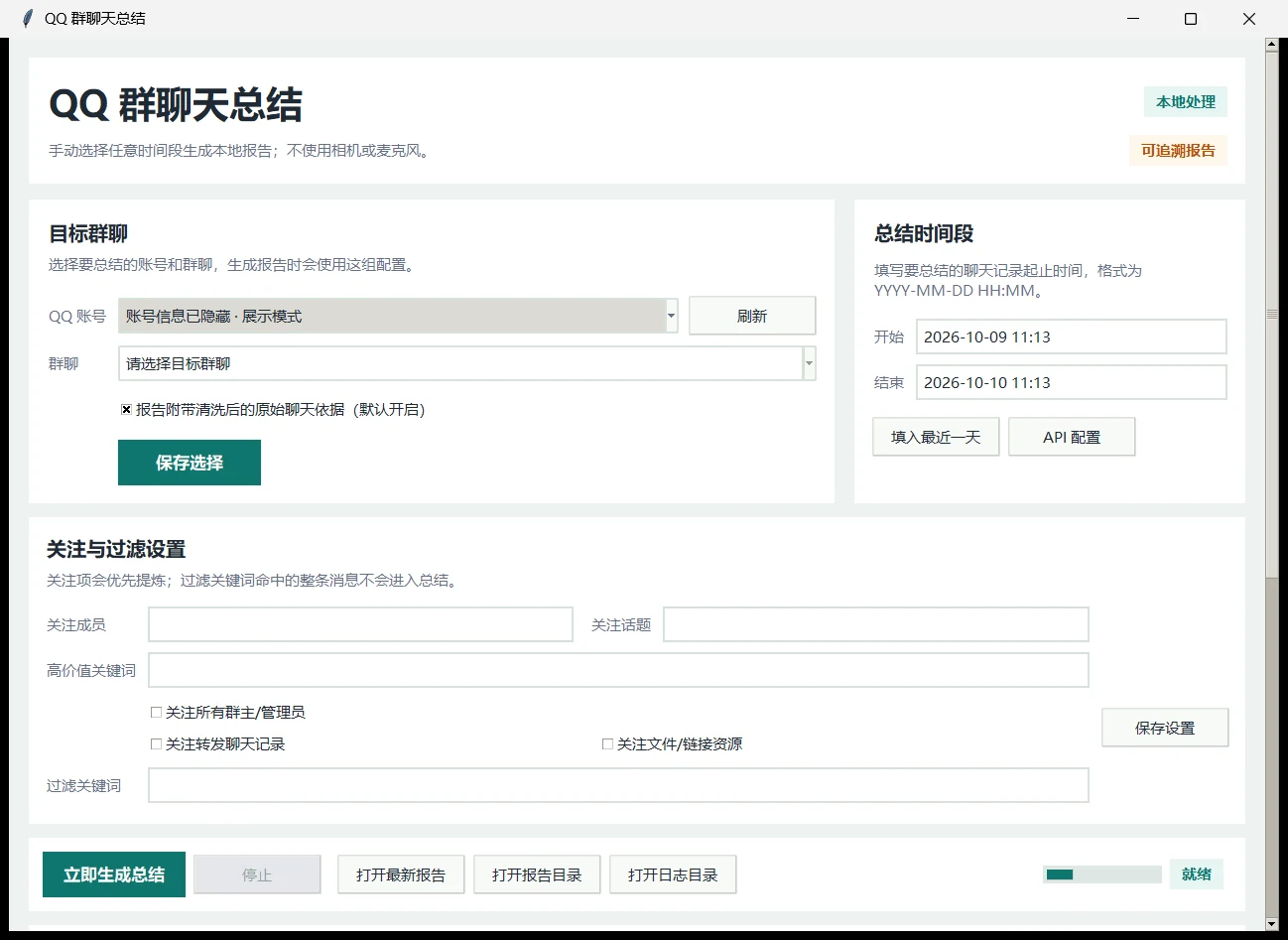Click the scrollbar down arrow
The image size is (1288, 940).
pos(1272,924)
